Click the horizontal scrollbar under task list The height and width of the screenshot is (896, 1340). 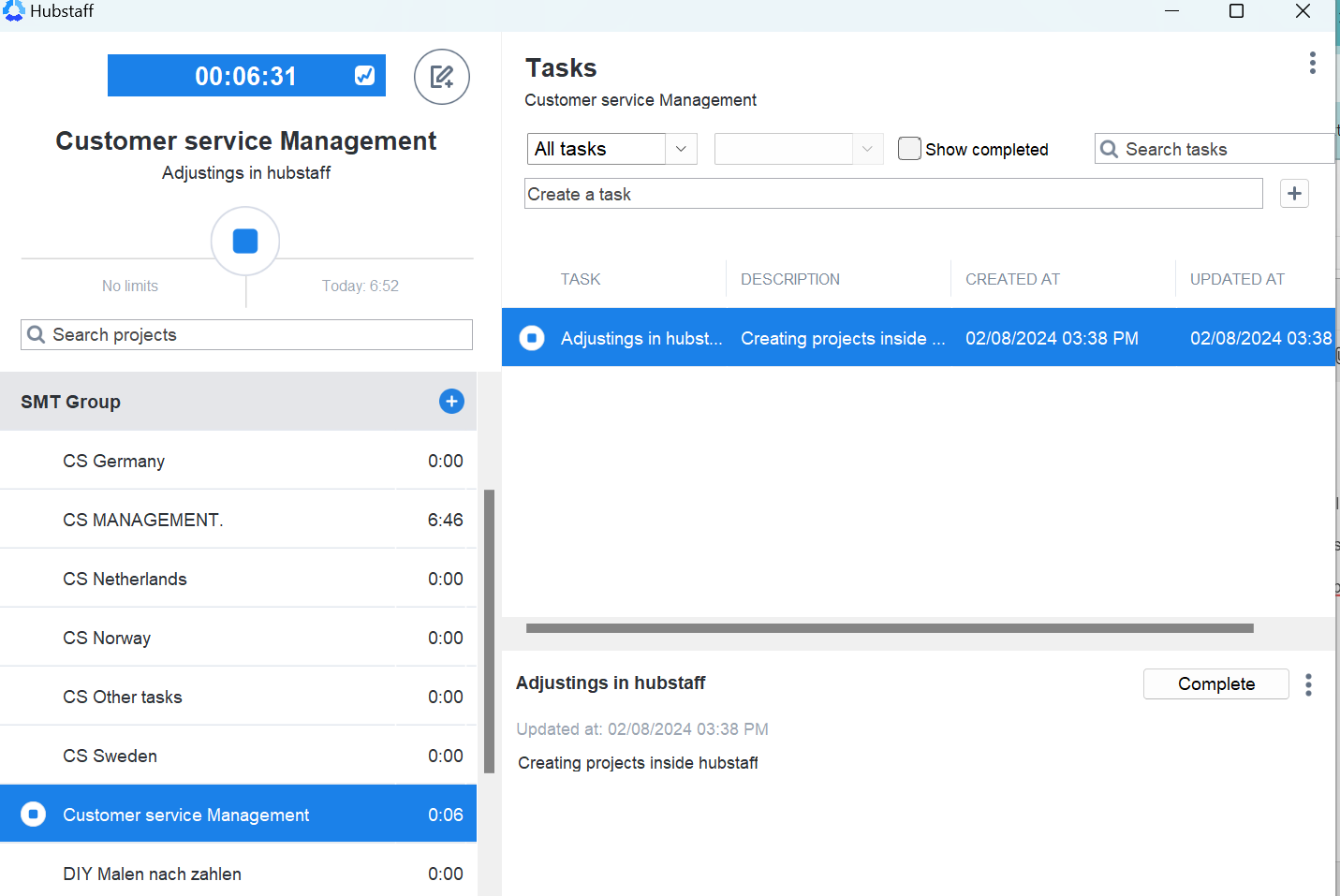tap(889, 628)
